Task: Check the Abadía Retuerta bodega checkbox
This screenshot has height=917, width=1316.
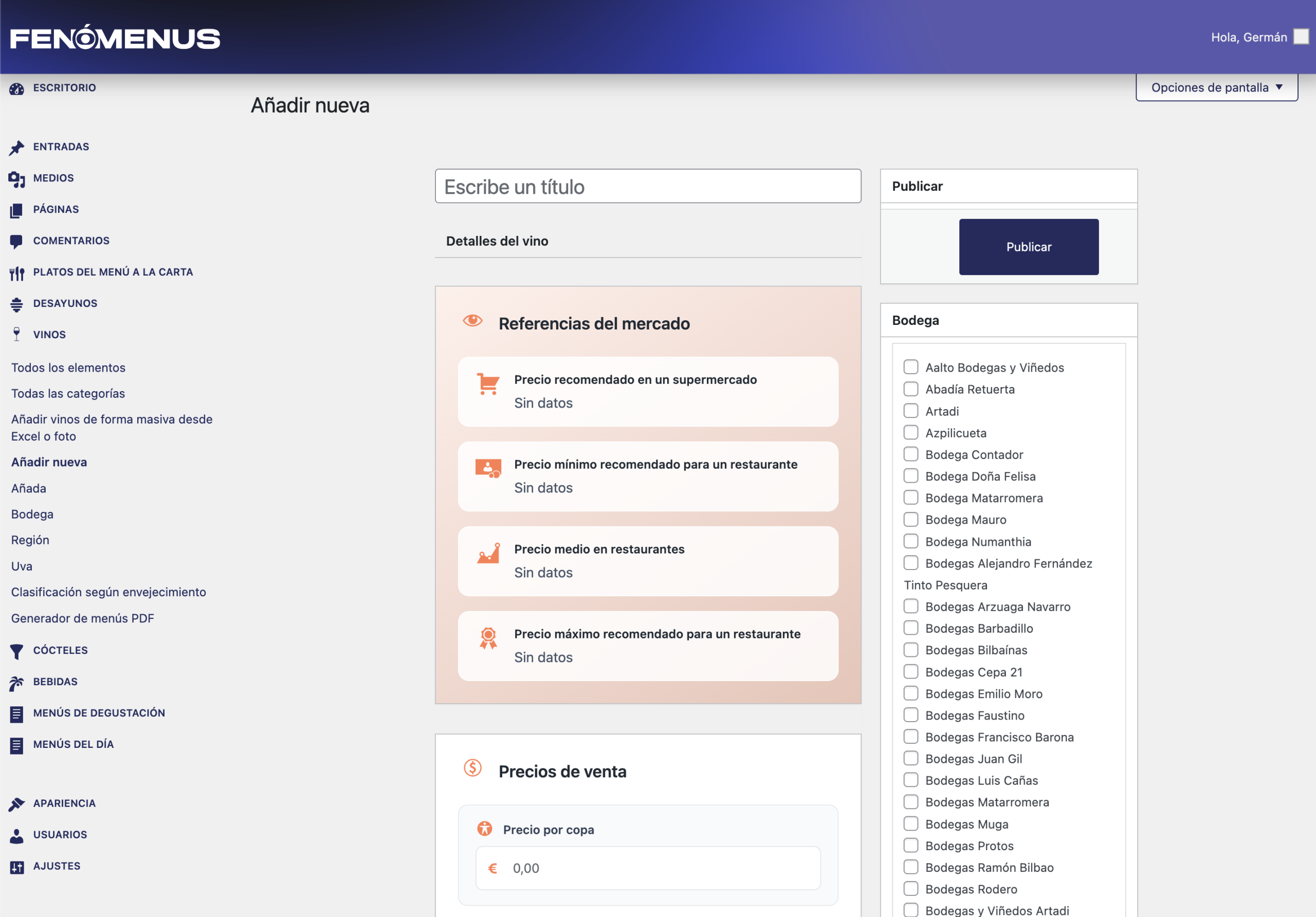Action: tap(910, 389)
